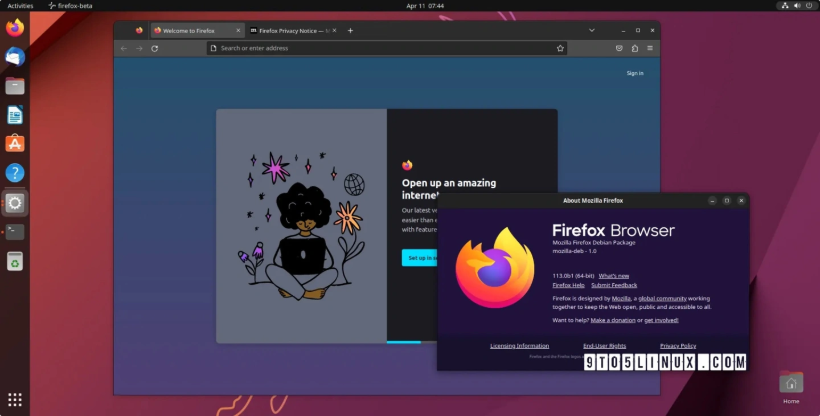Open the firefox-beta app menu in top bar
This screenshot has width=820, height=416.
pos(75,6)
